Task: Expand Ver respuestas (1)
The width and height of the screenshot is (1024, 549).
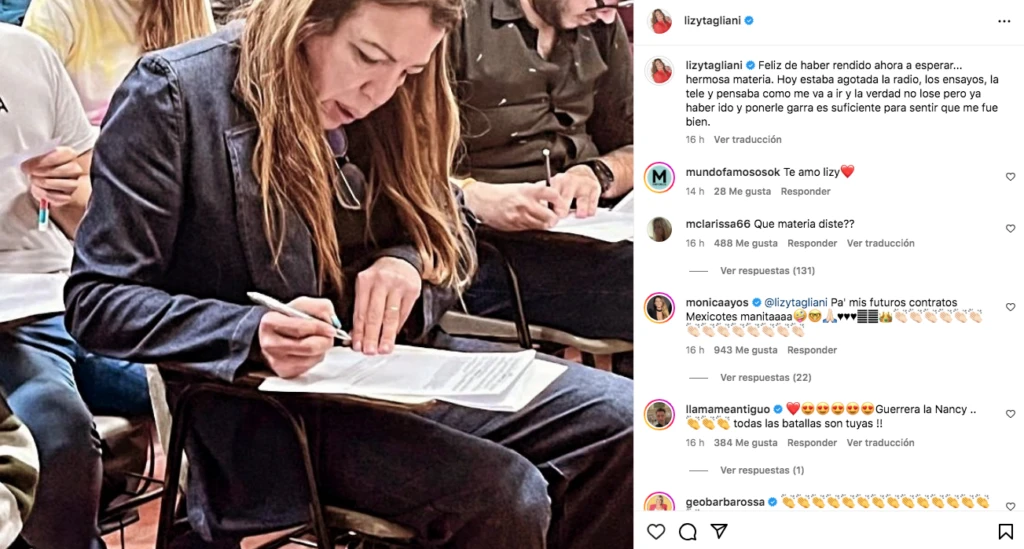Action: pyautogui.click(x=762, y=470)
